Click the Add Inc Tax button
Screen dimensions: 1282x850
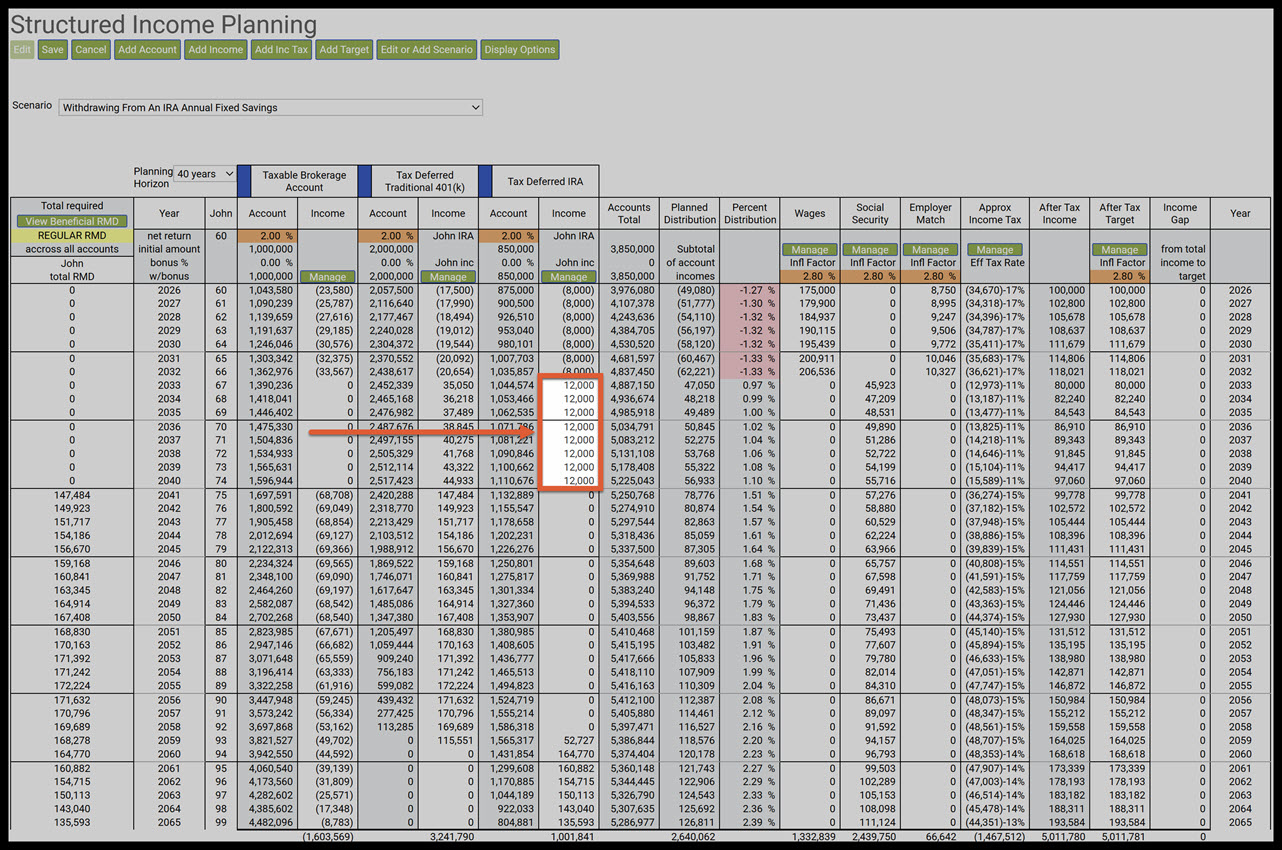(x=281, y=50)
